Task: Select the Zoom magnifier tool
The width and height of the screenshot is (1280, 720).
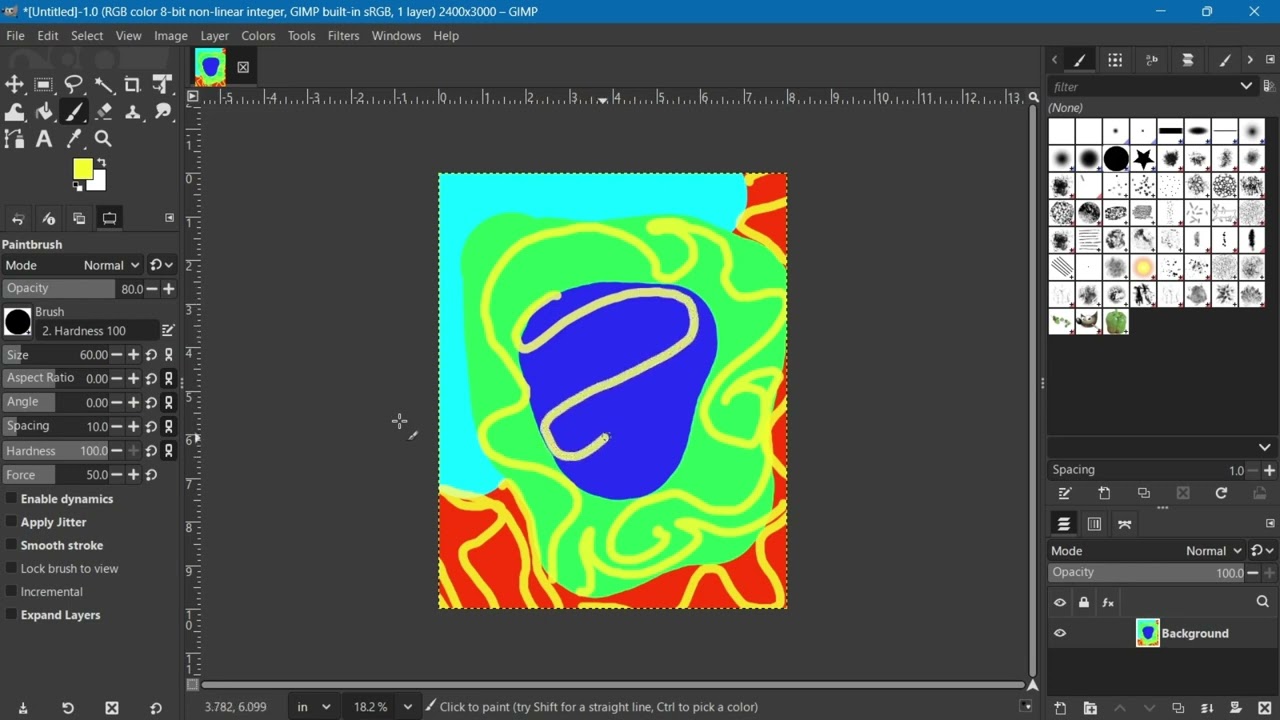Action: point(104,139)
